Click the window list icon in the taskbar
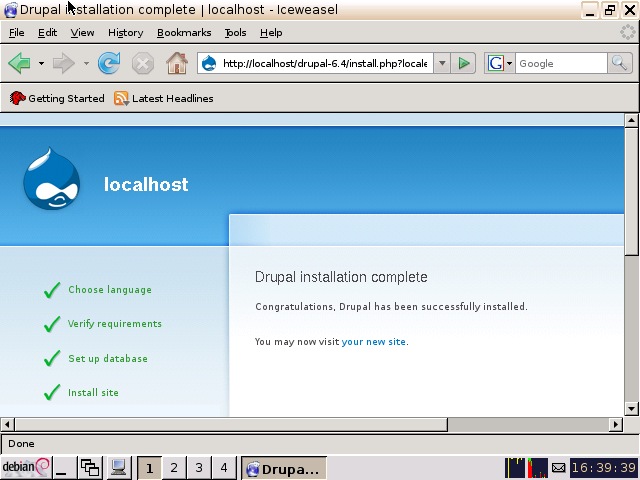Viewport: 640px width, 480px height. click(x=90, y=467)
